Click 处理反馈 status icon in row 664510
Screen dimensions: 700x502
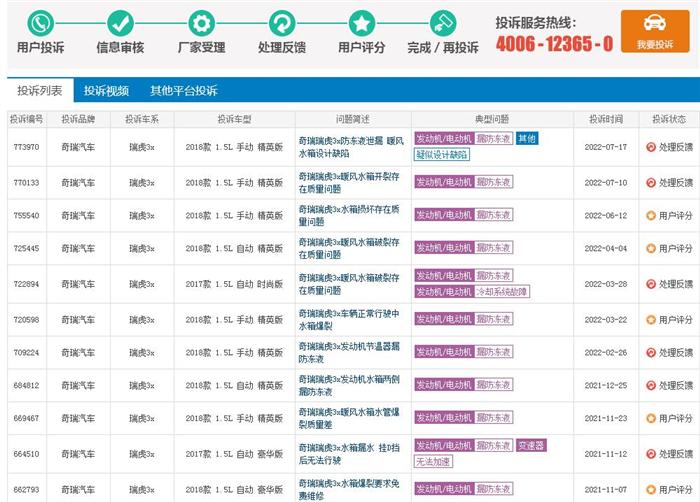[651, 454]
